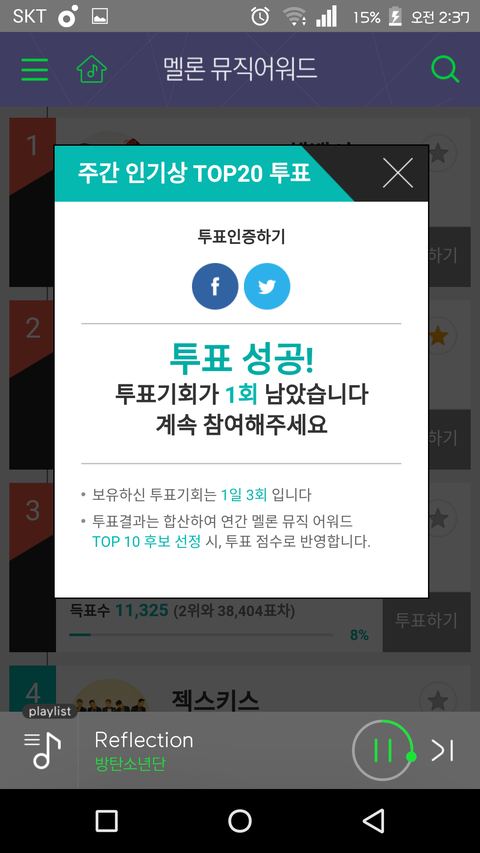
Task: Tap the 젝스키스 artist thumbnail
Action: coord(110,696)
